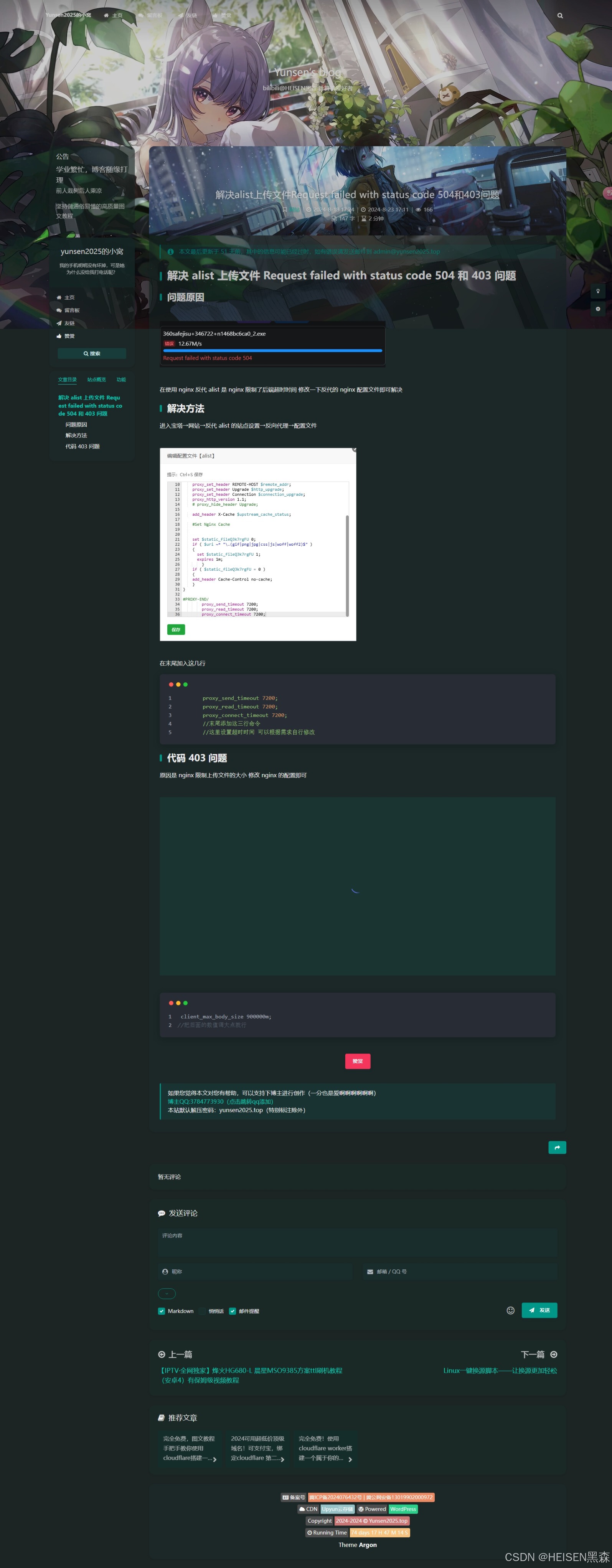
Task: Open 赞赏 in the top navbar
Action: [222, 15]
